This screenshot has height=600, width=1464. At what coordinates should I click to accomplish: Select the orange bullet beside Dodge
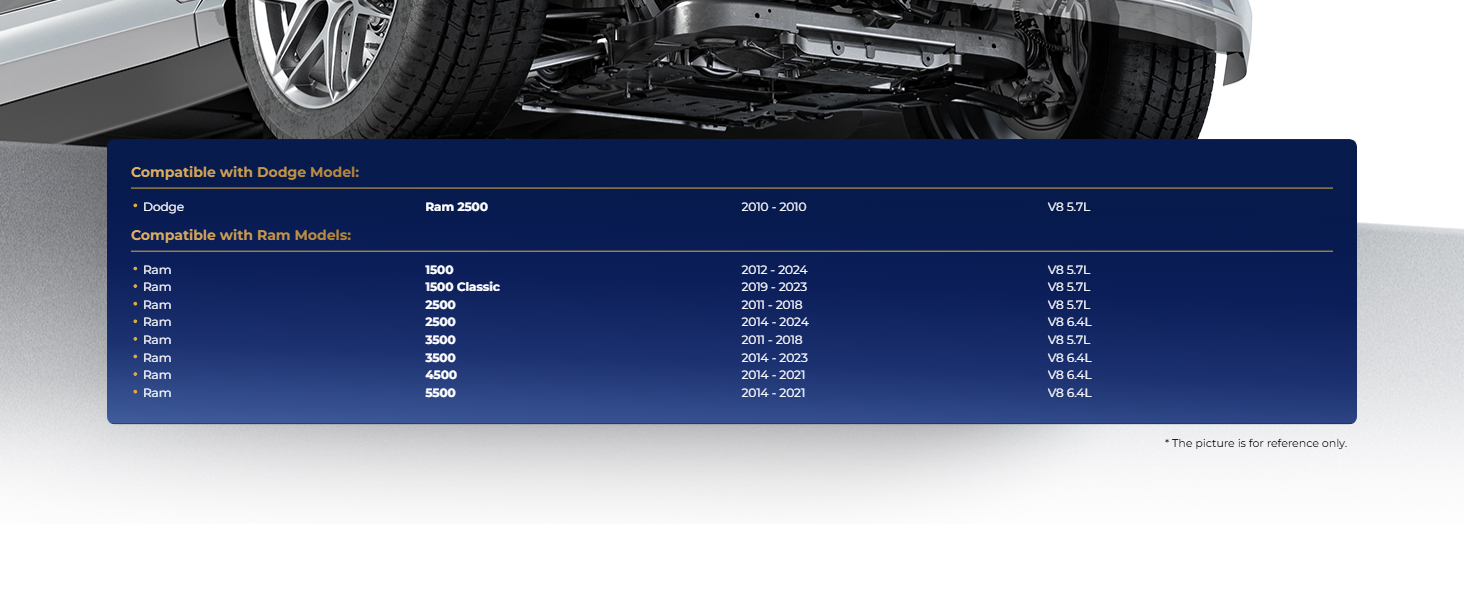[135, 207]
